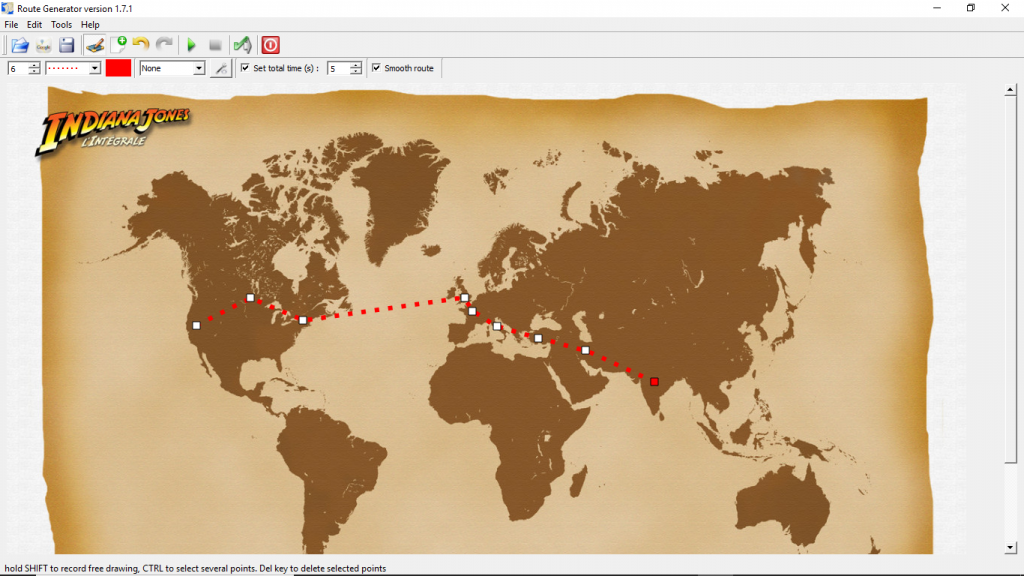Open the Tools menu

coord(61,24)
